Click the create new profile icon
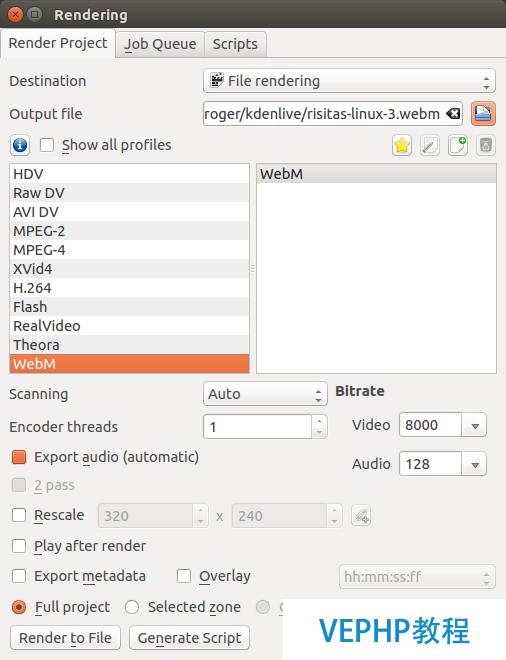This screenshot has width=506, height=660. click(x=458, y=146)
